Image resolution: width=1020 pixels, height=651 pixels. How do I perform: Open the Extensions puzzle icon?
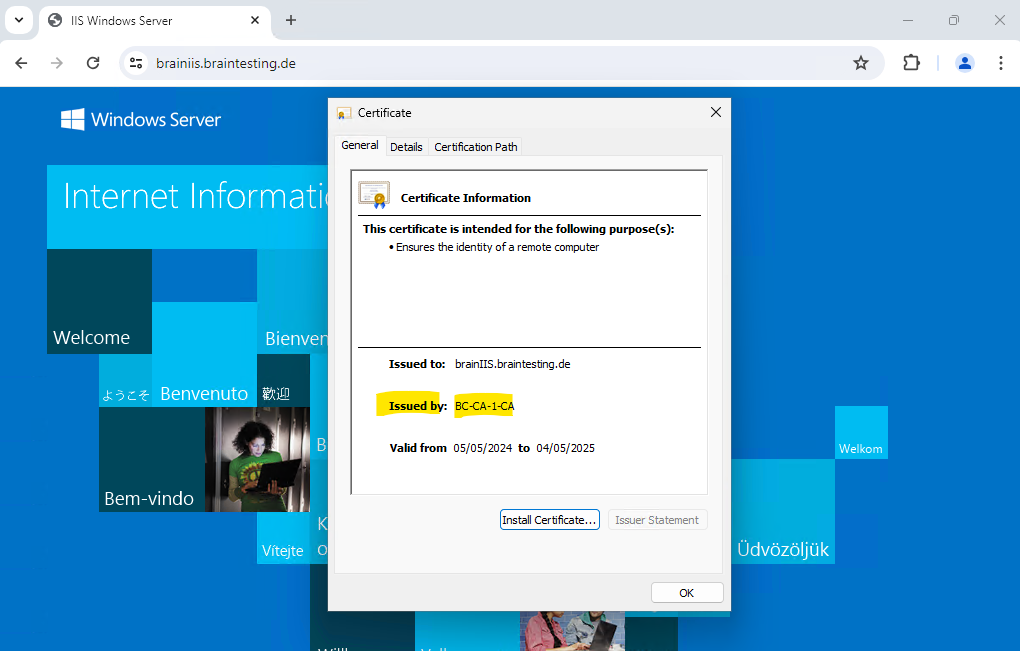pos(911,63)
